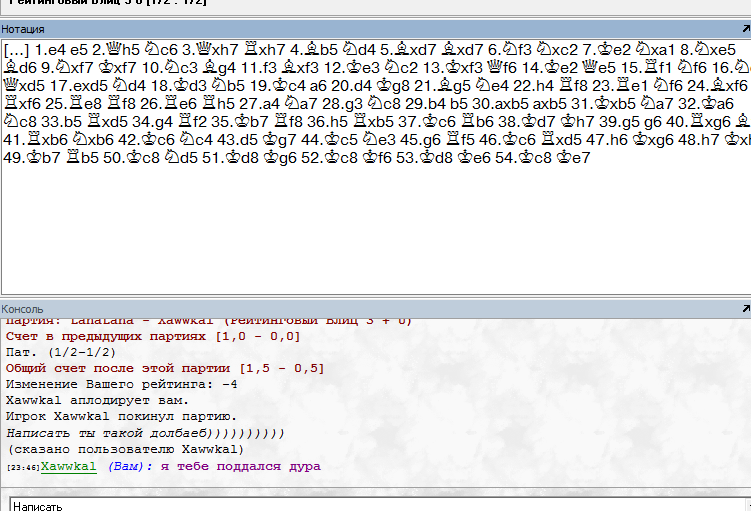
Task: Jump to move 43.d5
Action: (x=237, y=140)
